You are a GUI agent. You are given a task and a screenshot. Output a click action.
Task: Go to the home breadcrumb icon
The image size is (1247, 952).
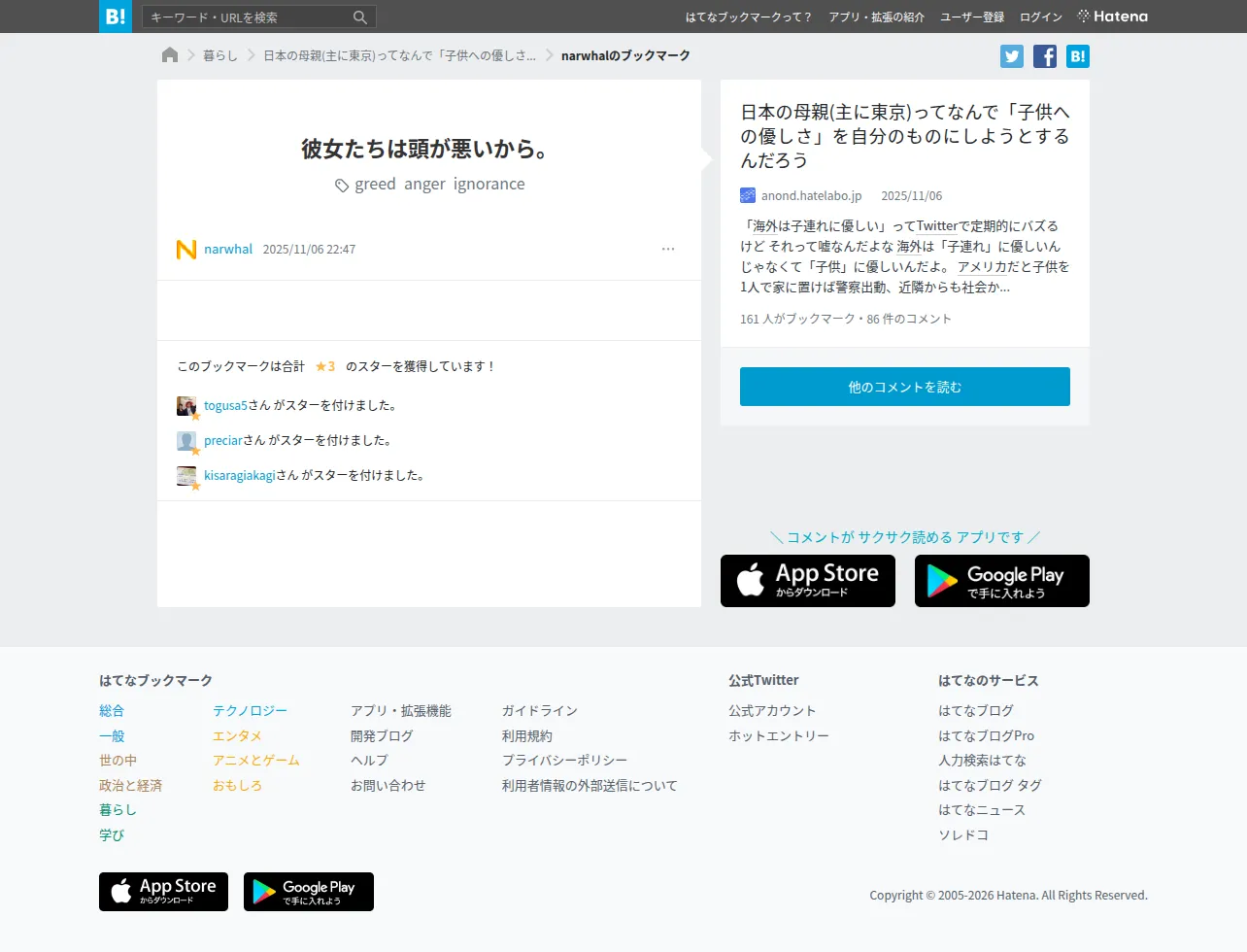pos(170,55)
